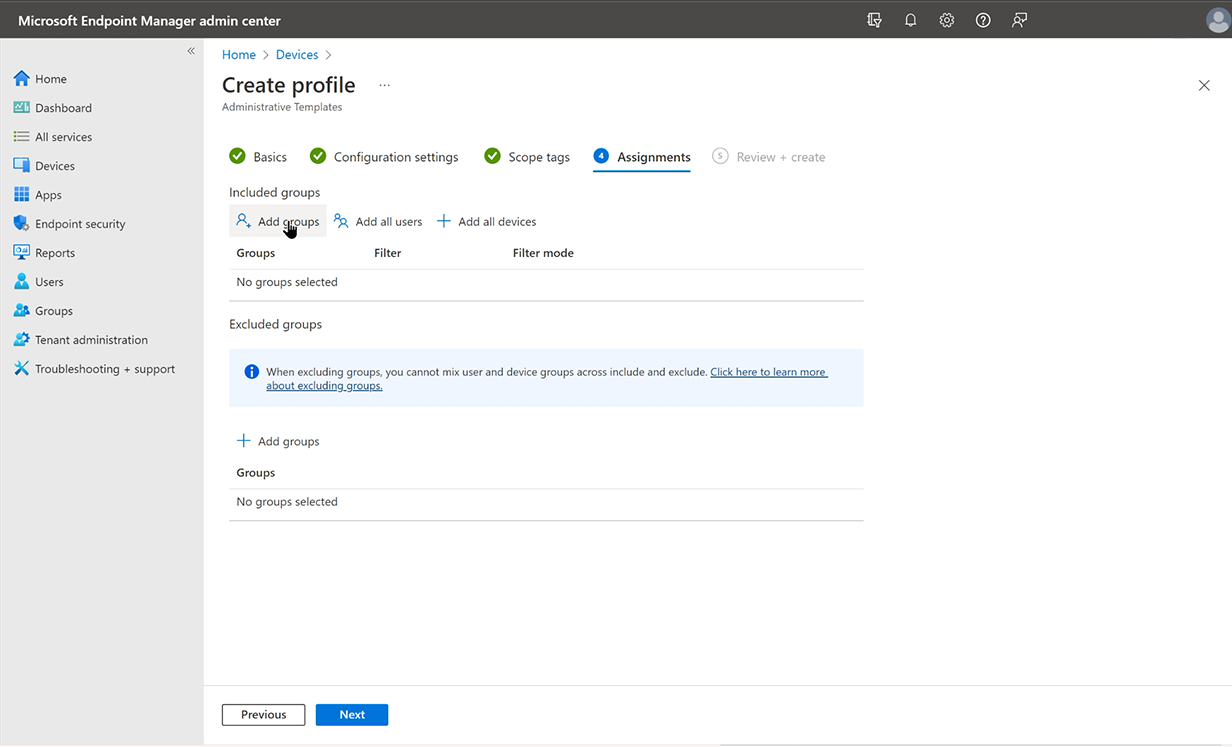Viewport: 1232px width, 747px height.
Task: Click Add all users
Action: coord(378,222)
